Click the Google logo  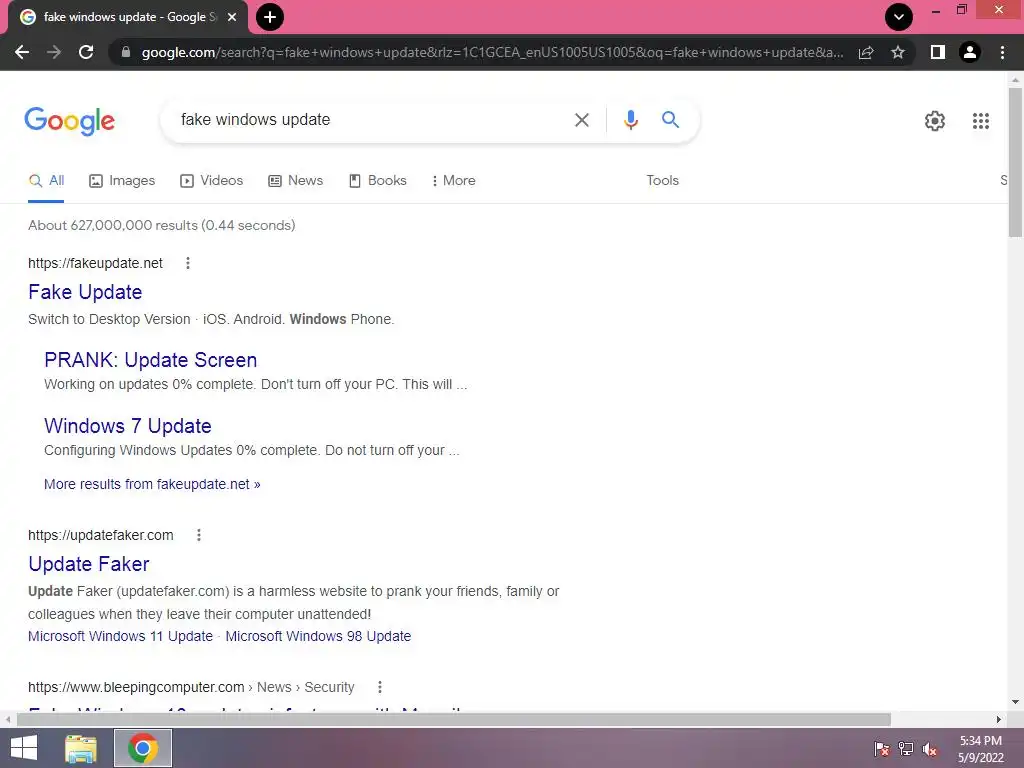pyautogui.click(x=69, y=121)
